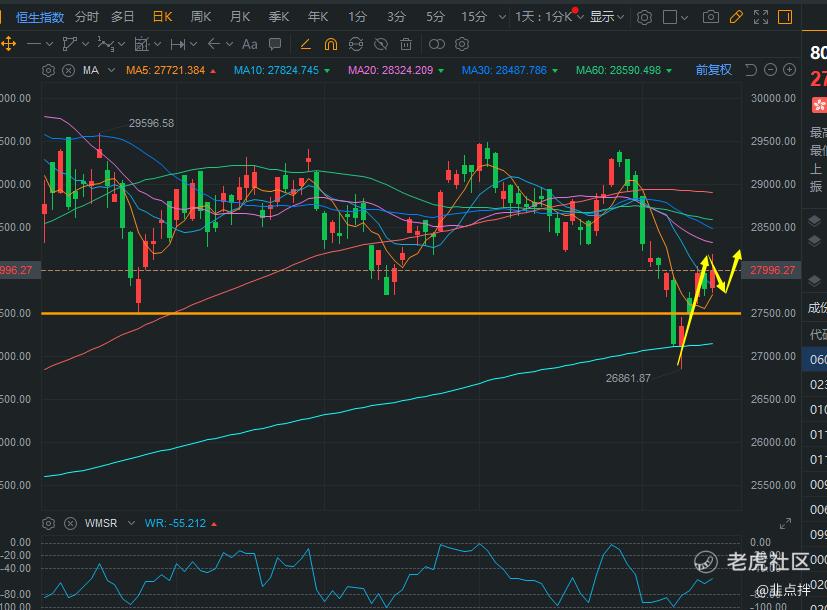This screenshot has height=610, width=827.
Task: Open MA indicator settings gear
Action: pos(48,70)
